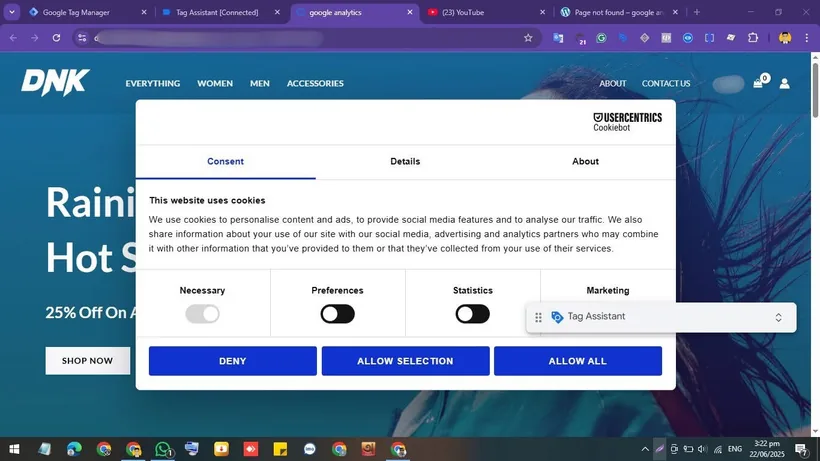Open Sticky Notes from the taskbar
The image size is (820, 461).
pos(280,449)
